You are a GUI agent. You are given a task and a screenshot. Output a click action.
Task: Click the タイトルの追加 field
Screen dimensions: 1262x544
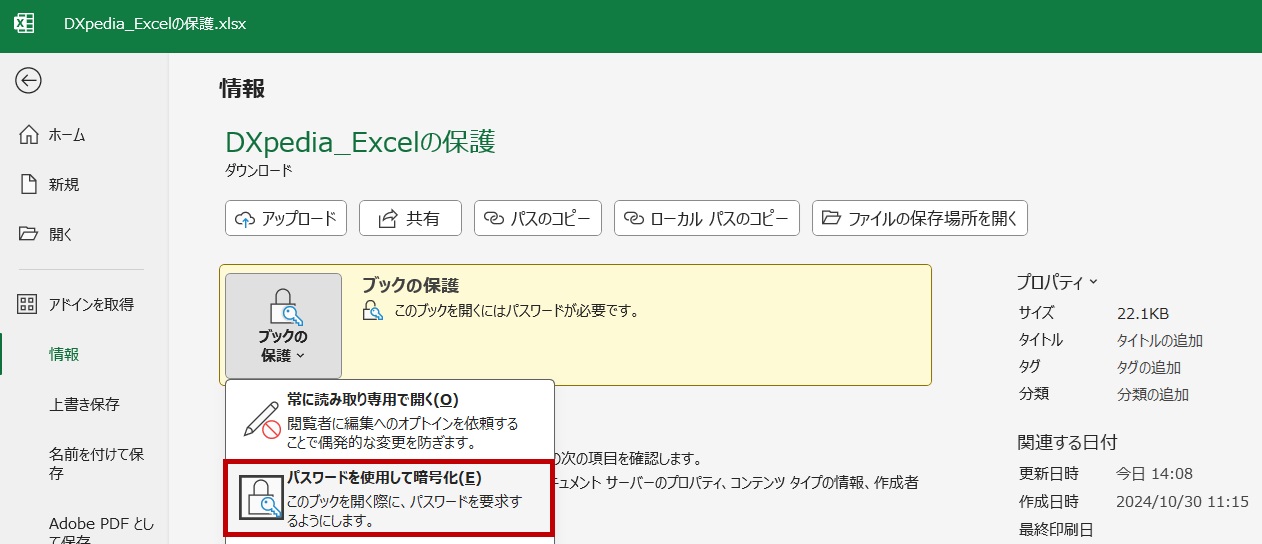click(1159, 340)
